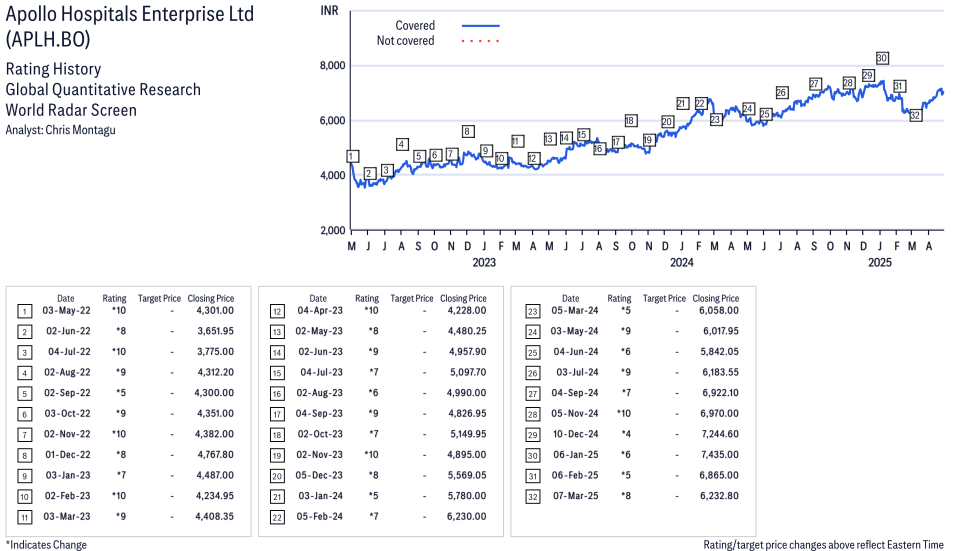Click closing price 5,149.95
Viewport: 955px width, 551px height.
(468, 434)
